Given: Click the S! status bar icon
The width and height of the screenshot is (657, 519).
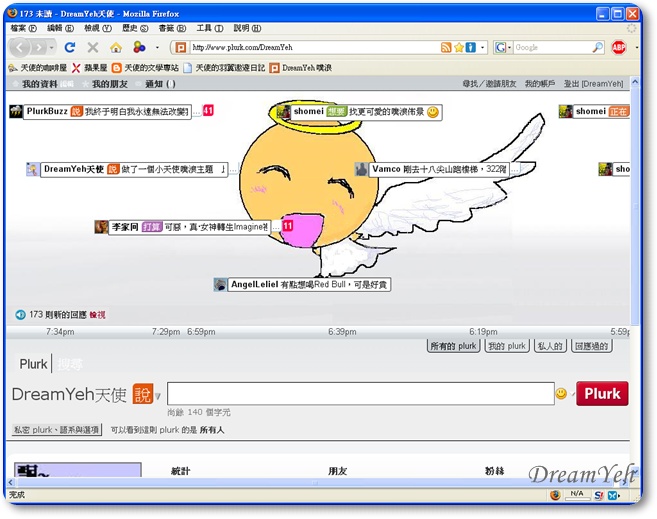Looking at the screenshot, I should point(599,495).
